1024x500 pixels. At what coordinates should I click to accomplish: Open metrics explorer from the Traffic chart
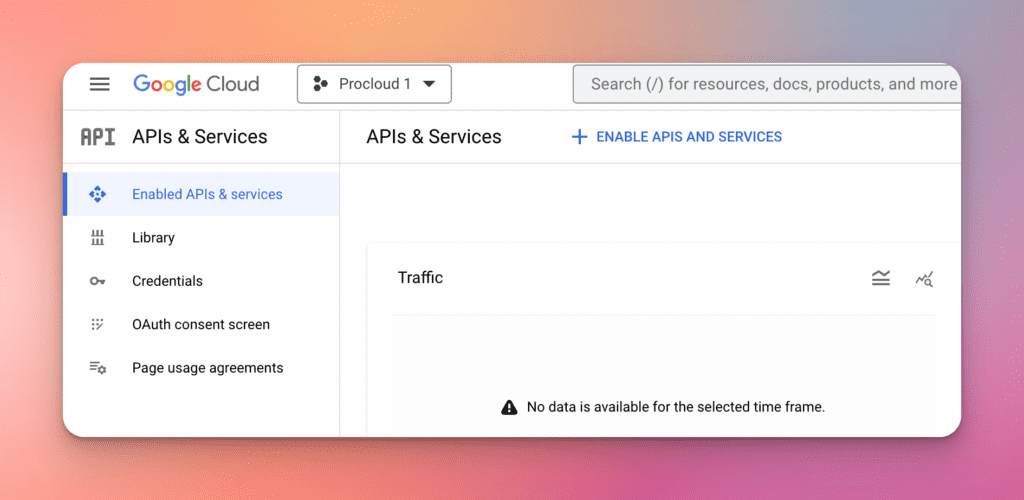924,279
